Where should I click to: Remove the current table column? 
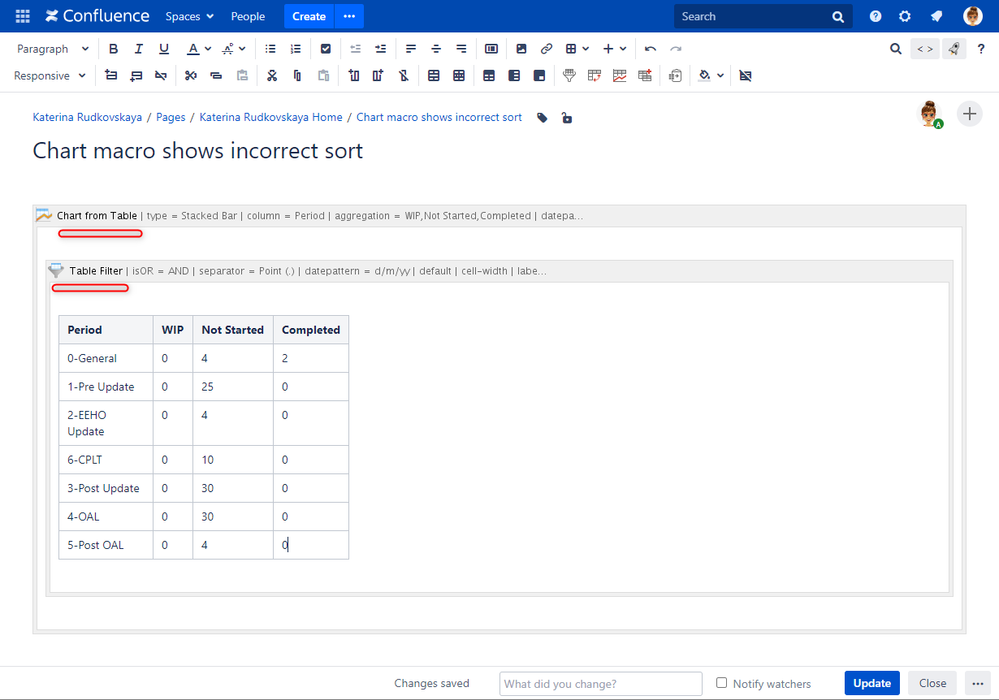pyautogui.click(x=403, y=76)
